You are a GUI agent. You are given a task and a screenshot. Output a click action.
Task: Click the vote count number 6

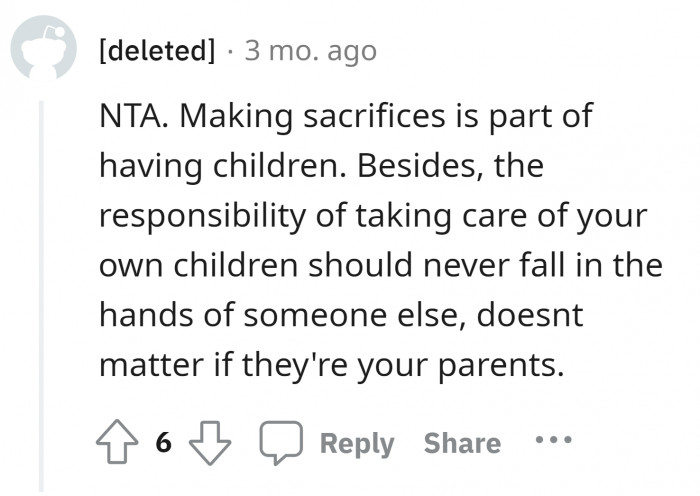(163, 443)
